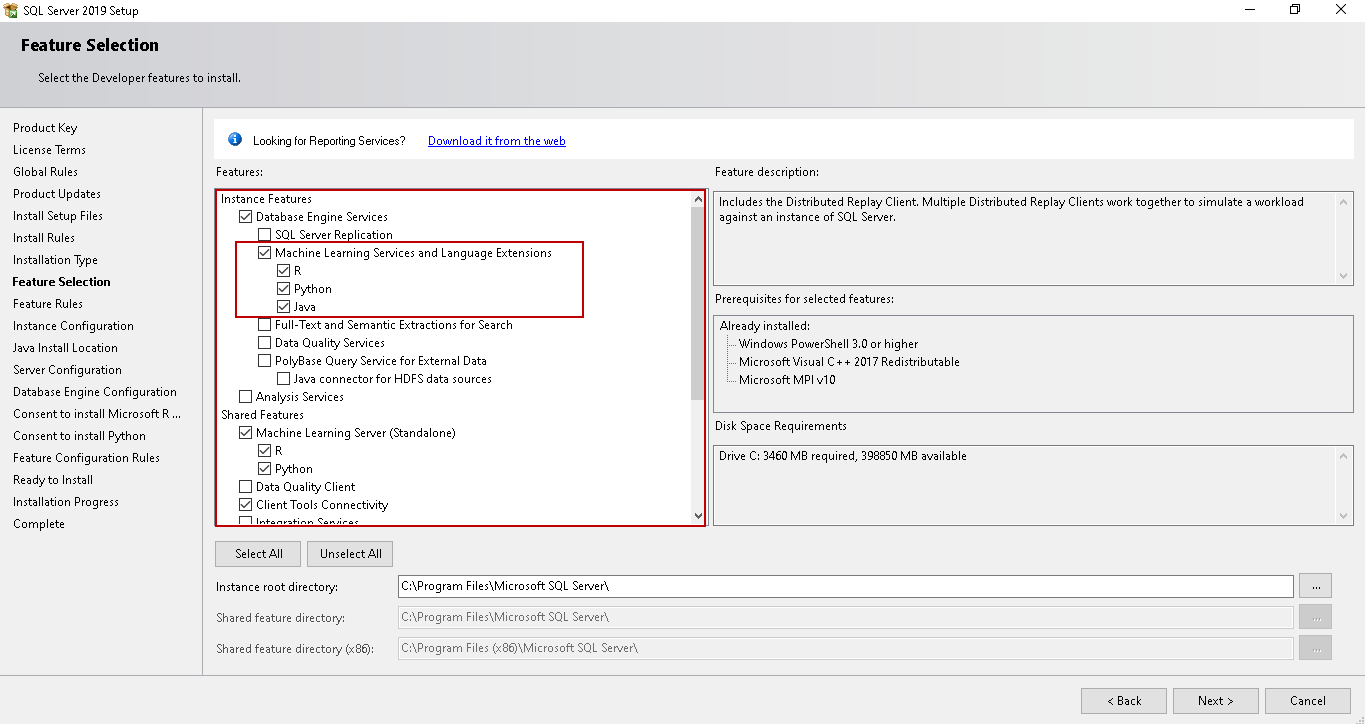Click the blue information icon beside Reporting Services
1365x724 pixels.
click(x=235, y=140)
